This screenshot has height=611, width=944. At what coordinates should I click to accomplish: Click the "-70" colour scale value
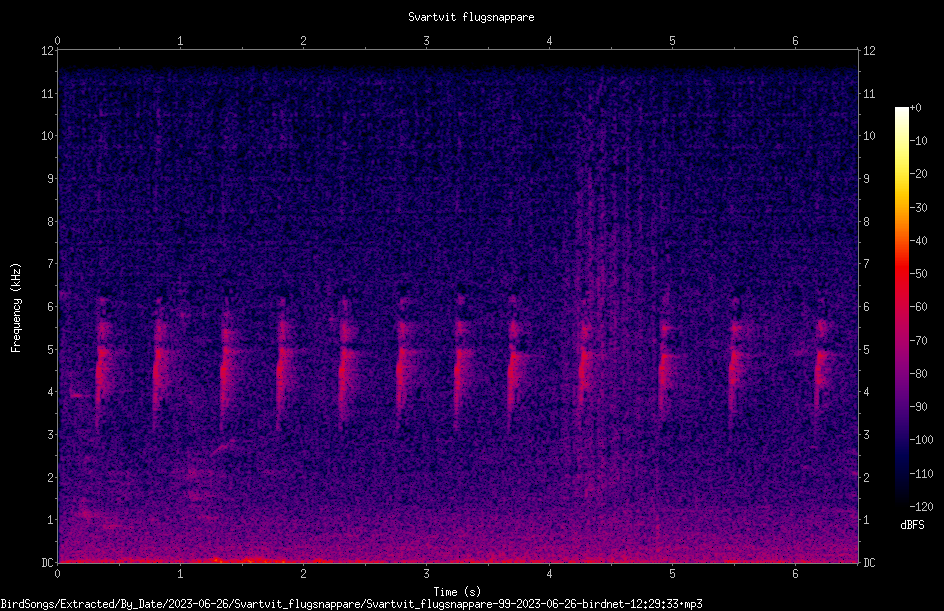[x=919, y=341]
